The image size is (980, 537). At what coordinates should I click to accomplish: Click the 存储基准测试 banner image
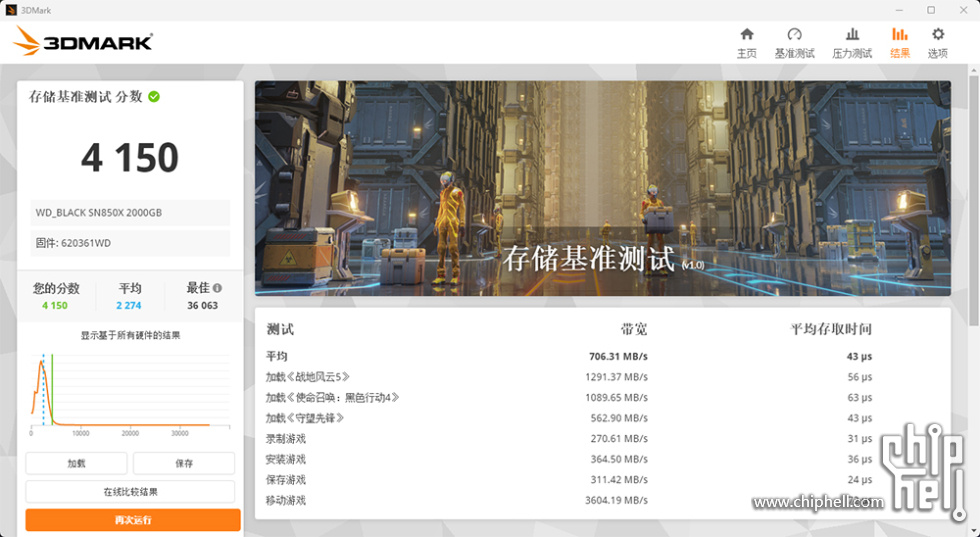point(602,188)
